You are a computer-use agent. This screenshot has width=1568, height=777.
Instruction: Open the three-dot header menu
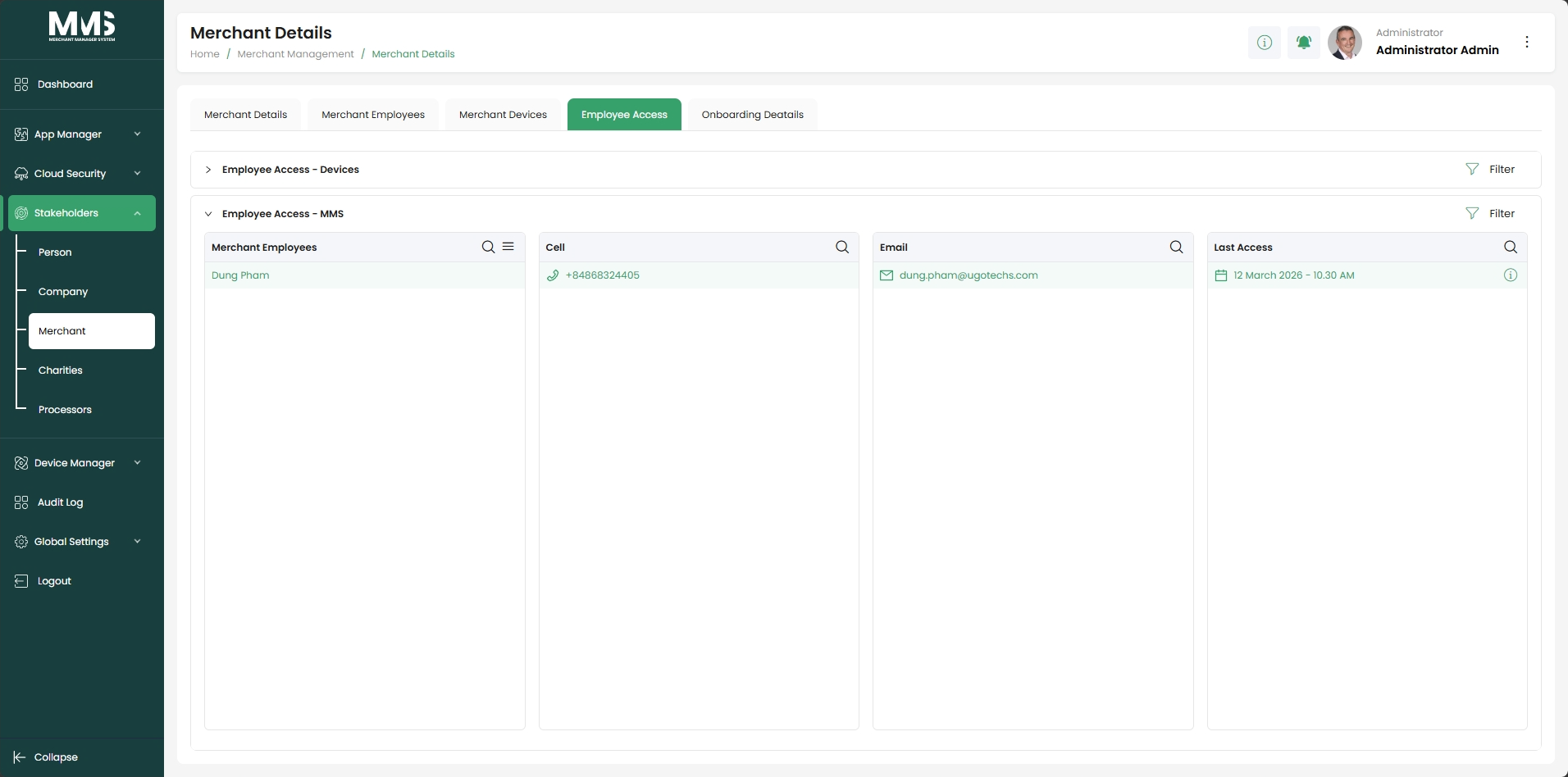point(1527,42)
